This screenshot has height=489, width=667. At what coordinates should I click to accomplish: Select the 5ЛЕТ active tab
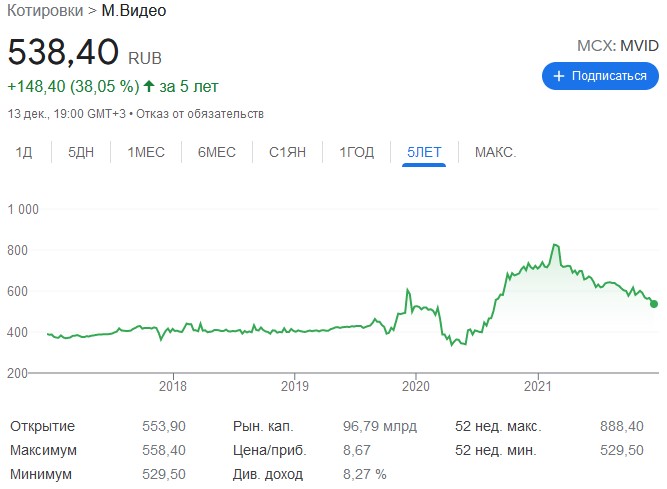[424, 152]
